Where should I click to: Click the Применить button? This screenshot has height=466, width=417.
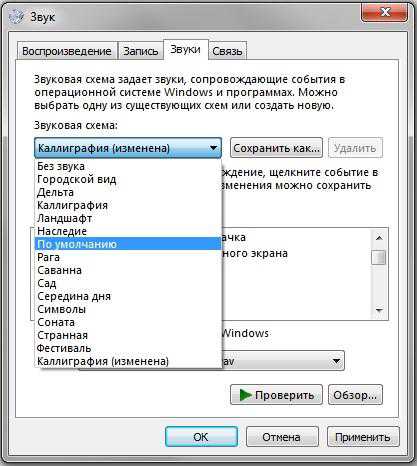[x=363, y=437]
